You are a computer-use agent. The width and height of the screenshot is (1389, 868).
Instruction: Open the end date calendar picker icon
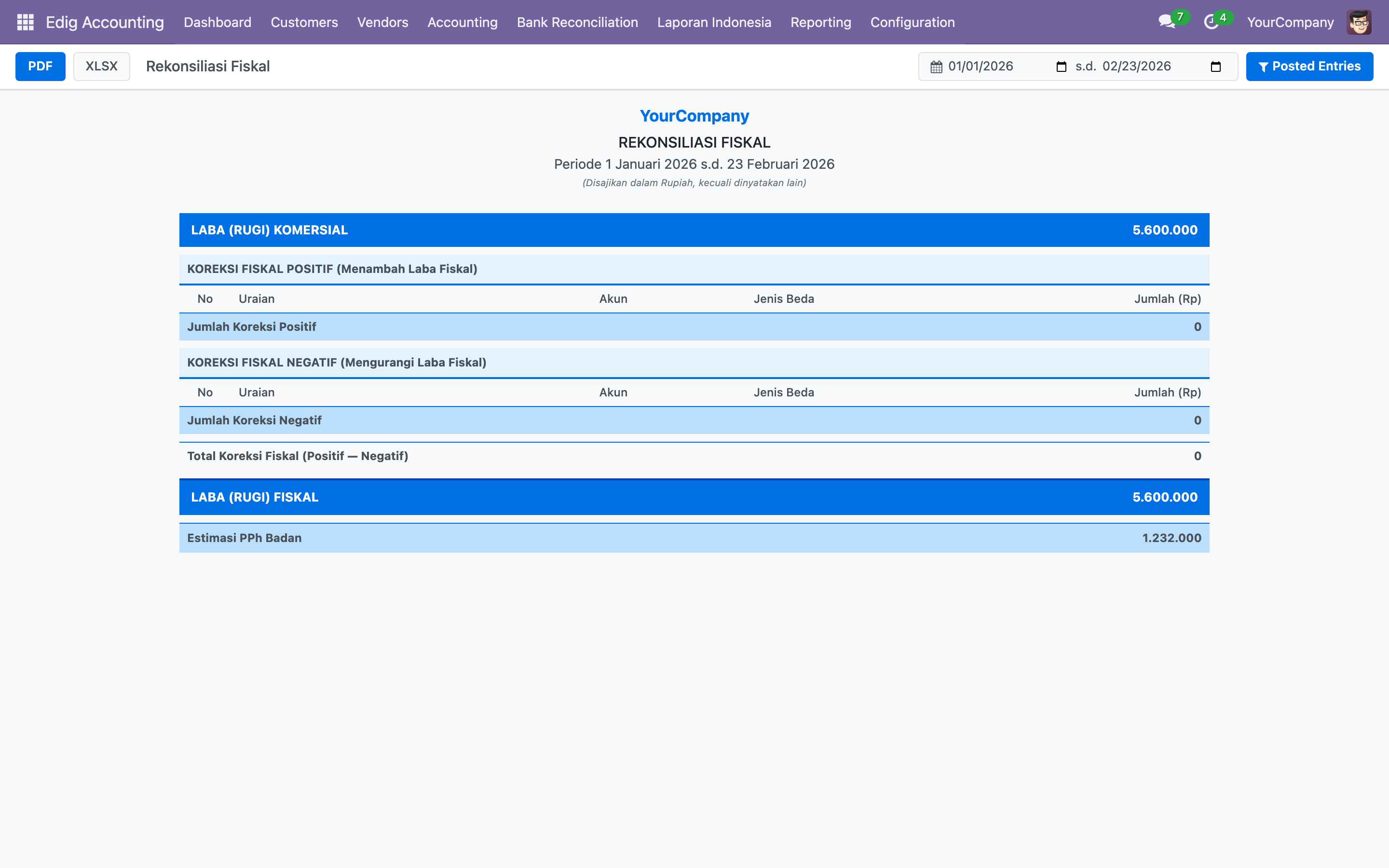1216,67
